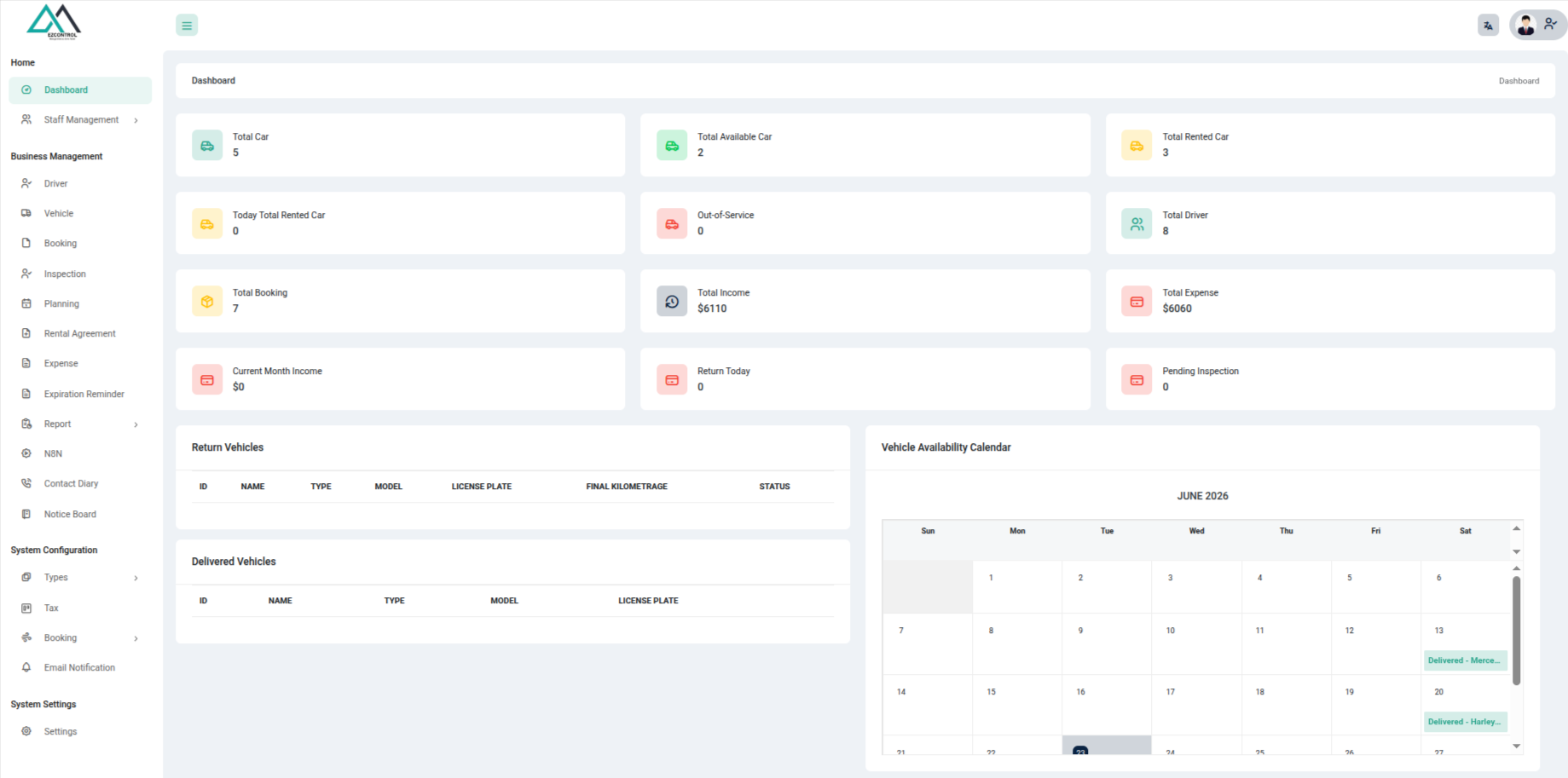Open Delivered - Harley event on June 20
The image size is (1568, 778).
[x=1465, y=722]
